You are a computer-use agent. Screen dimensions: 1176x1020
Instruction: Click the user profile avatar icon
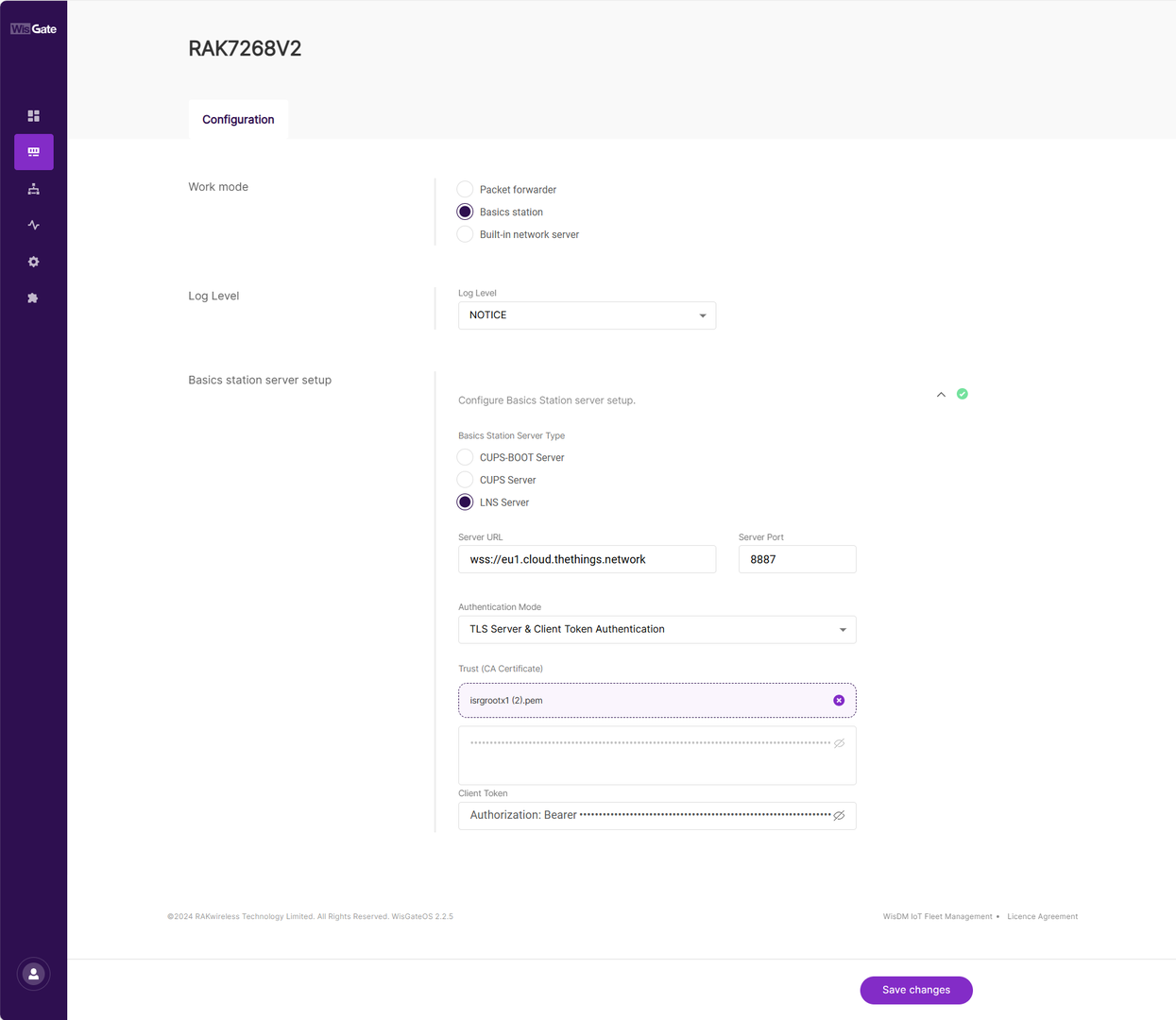(x=33, y=974)
